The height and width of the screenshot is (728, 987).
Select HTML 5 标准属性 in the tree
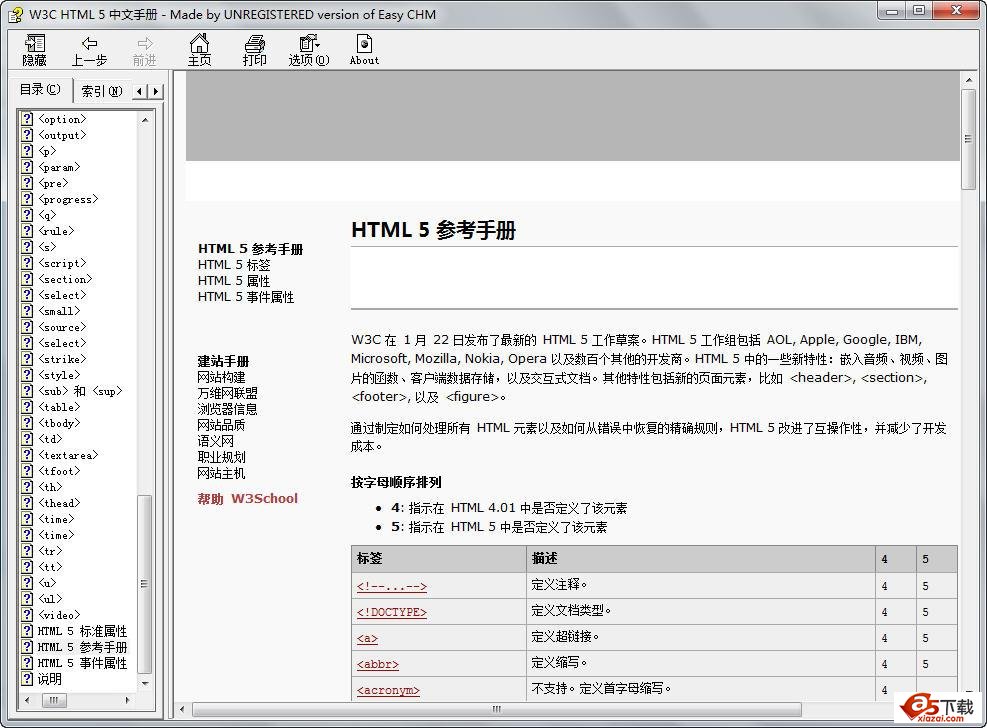point(82,631)
